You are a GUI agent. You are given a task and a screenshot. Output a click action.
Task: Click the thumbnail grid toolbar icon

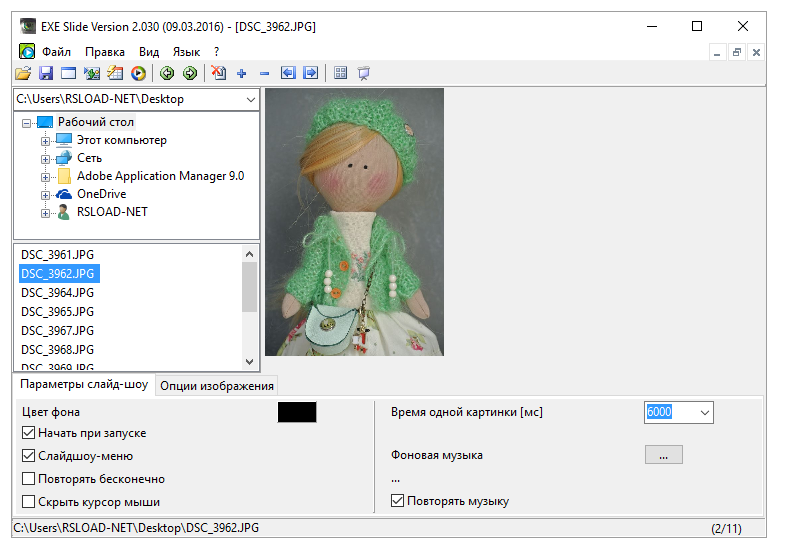341,73
